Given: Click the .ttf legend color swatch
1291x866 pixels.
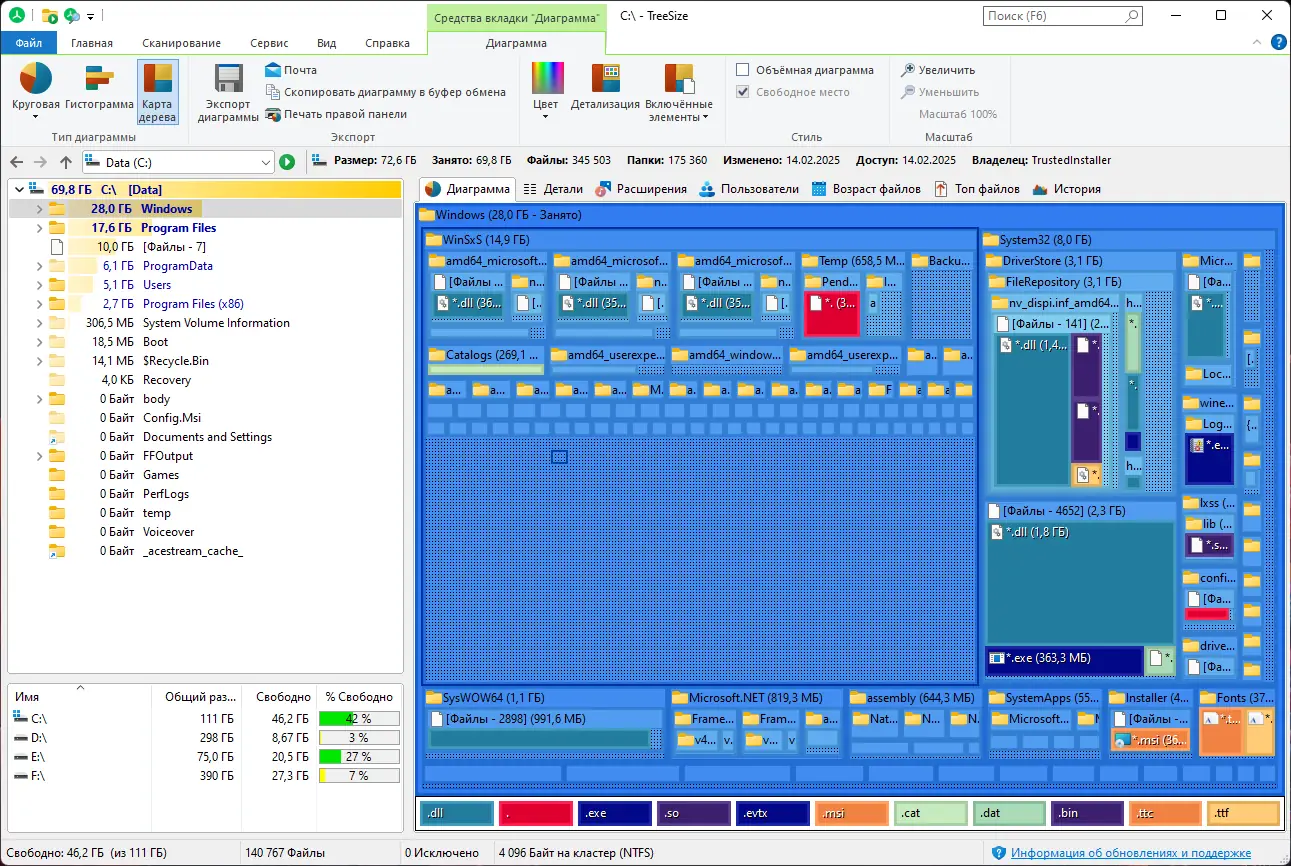Looking at the screenshot, I should (x=1243, y=813).
